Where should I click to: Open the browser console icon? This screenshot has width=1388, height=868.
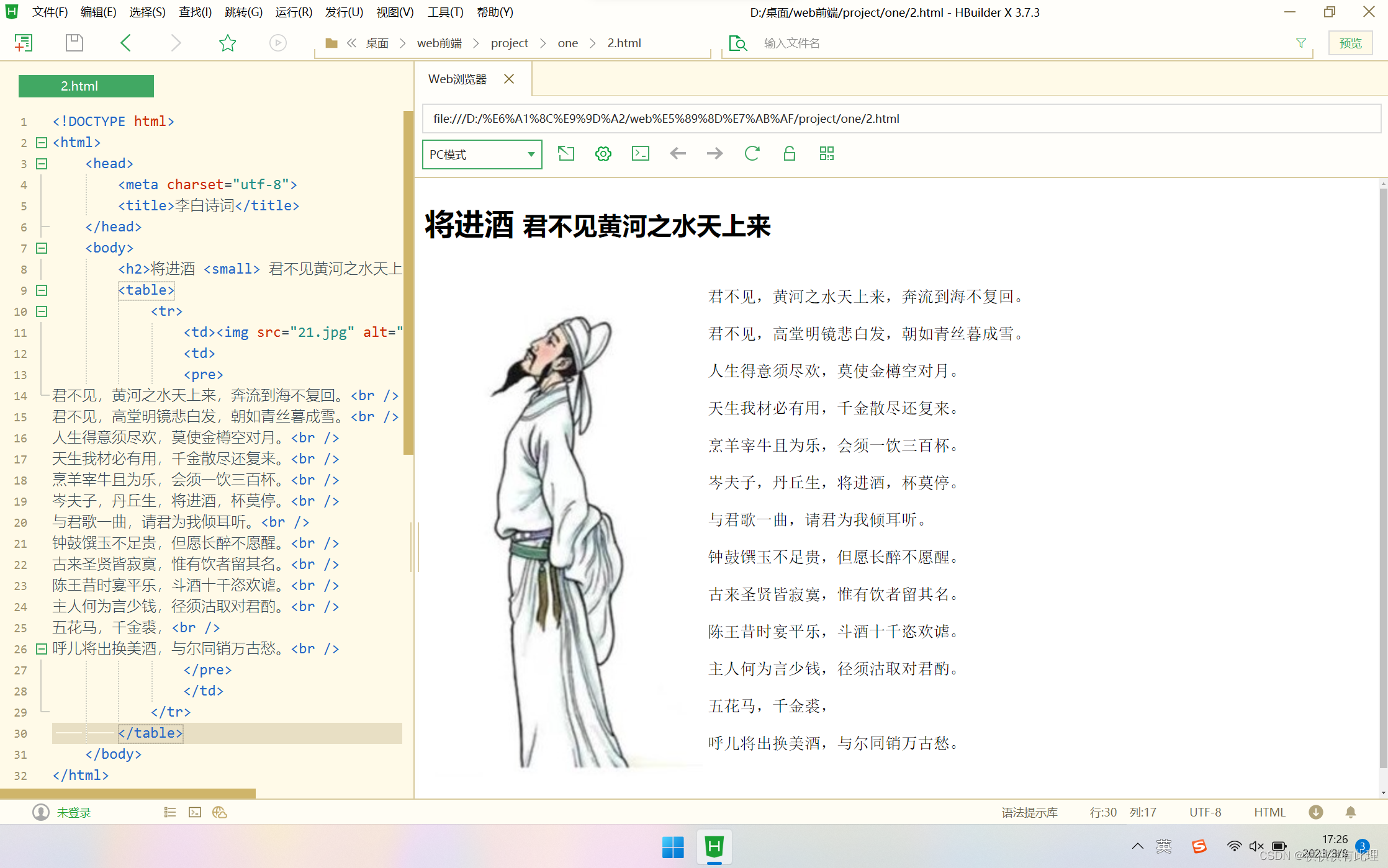(641, 154)
